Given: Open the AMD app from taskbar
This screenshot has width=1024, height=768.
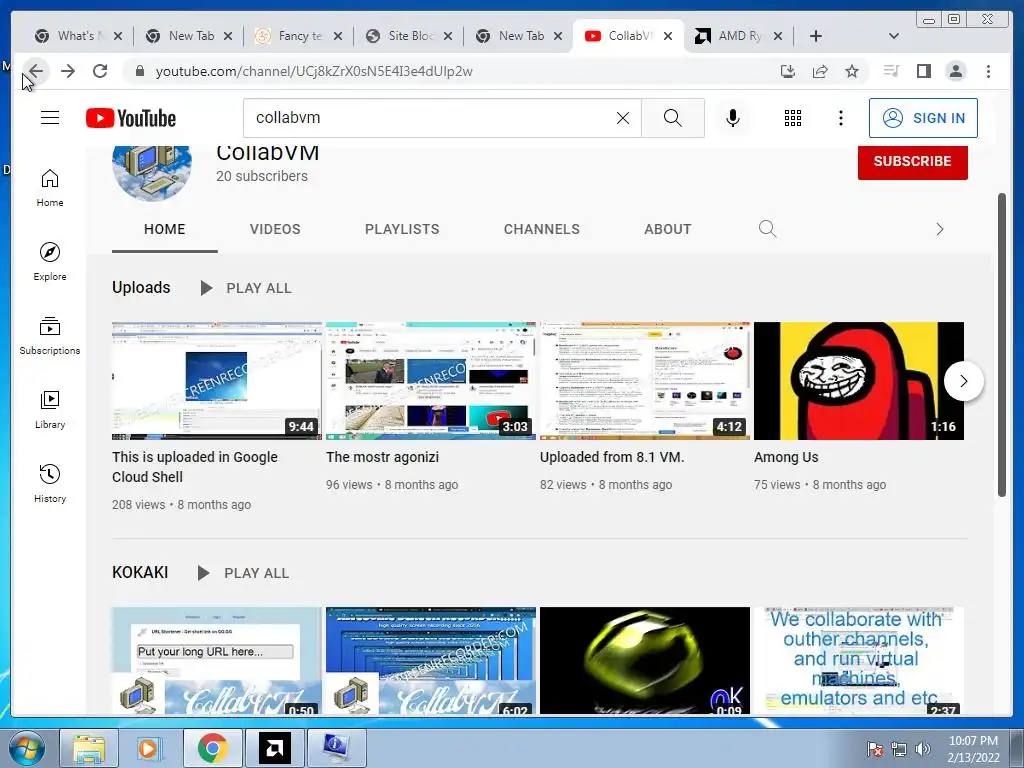Looking at the screenshot, I should [274, 748].
